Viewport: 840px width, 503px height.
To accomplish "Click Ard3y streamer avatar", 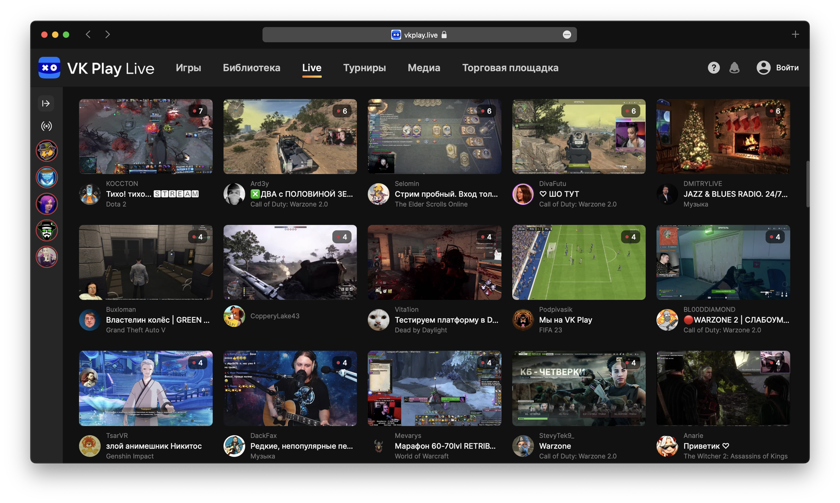I will coord(234,194).
